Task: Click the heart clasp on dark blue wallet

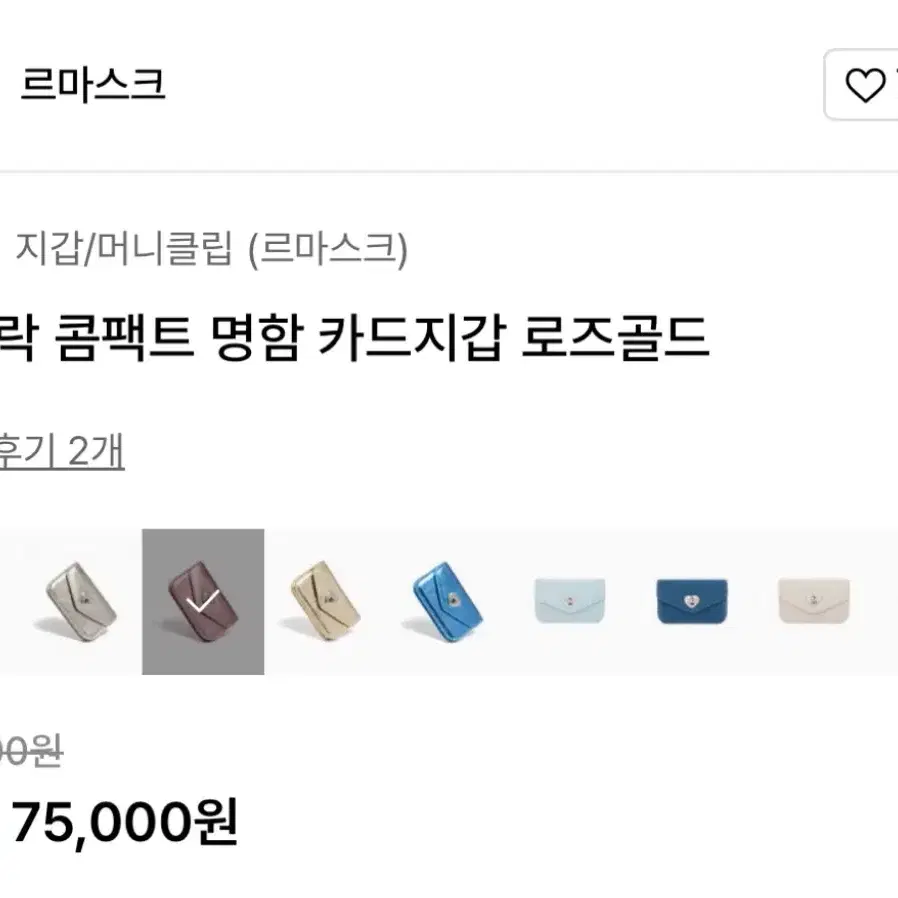Action: click(691, 601)
